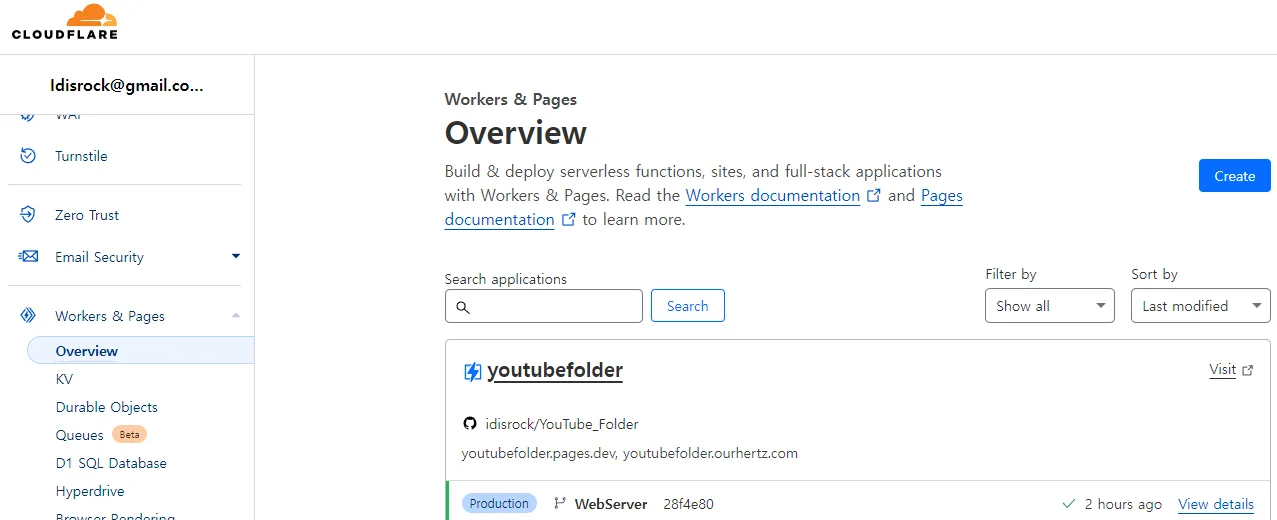Click the blue Create button
Image resolution: width=1277 pixels, height=520 pixels.
click(1234, 176)
